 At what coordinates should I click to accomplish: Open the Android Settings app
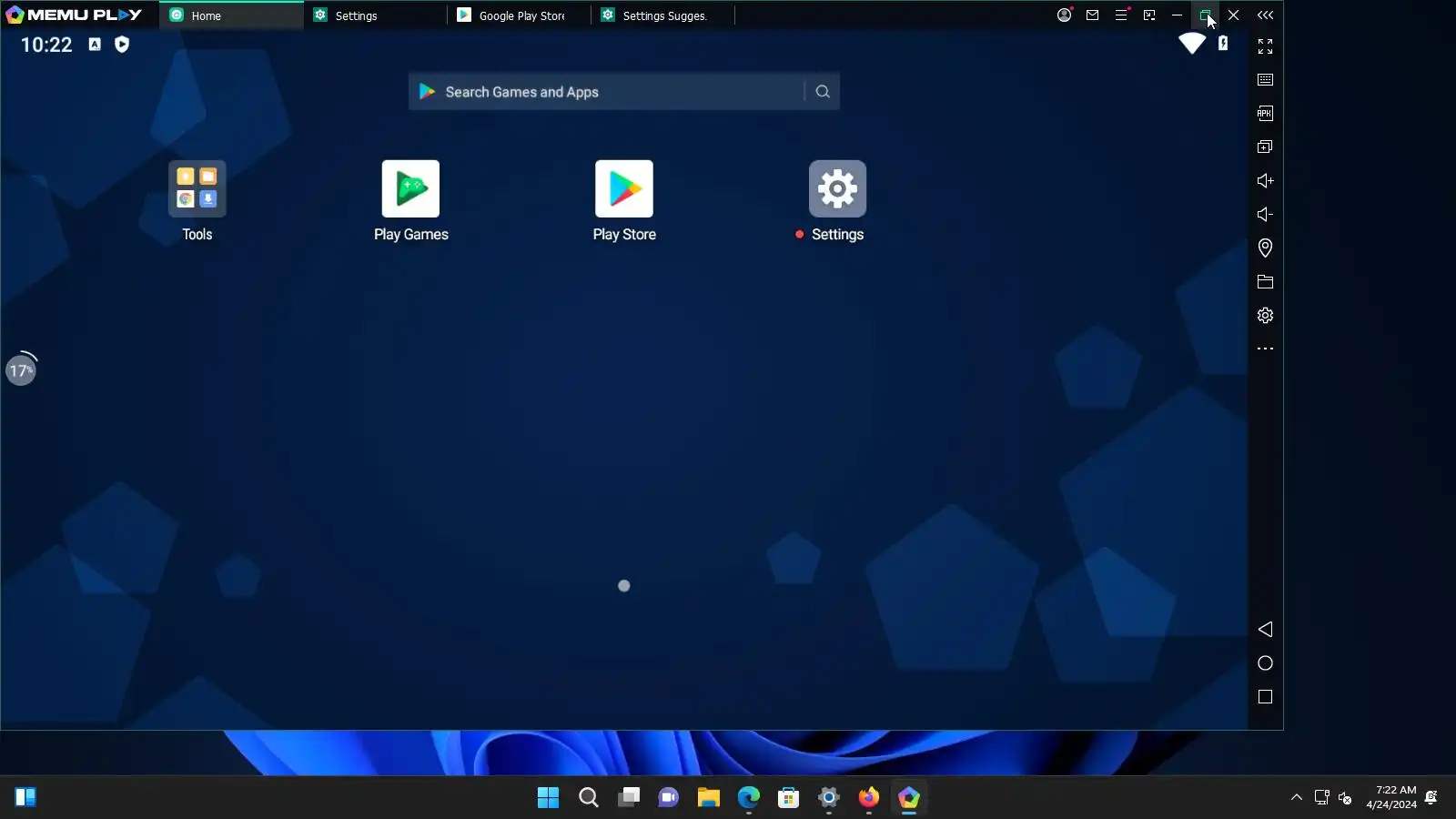click(x=837, y=189)
